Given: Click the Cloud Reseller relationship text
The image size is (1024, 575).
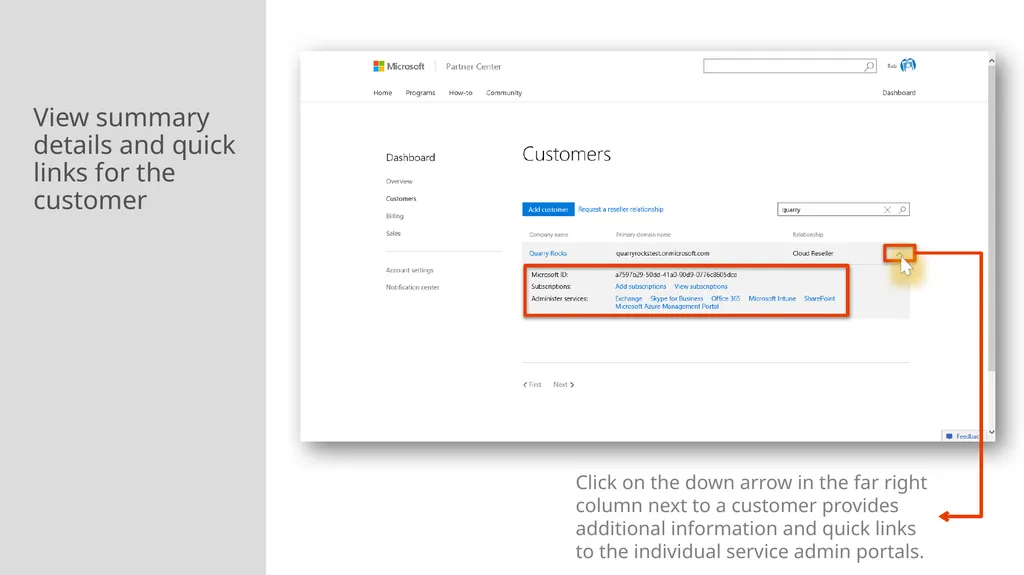Looking at the screenshot, I should coord(812,254).
